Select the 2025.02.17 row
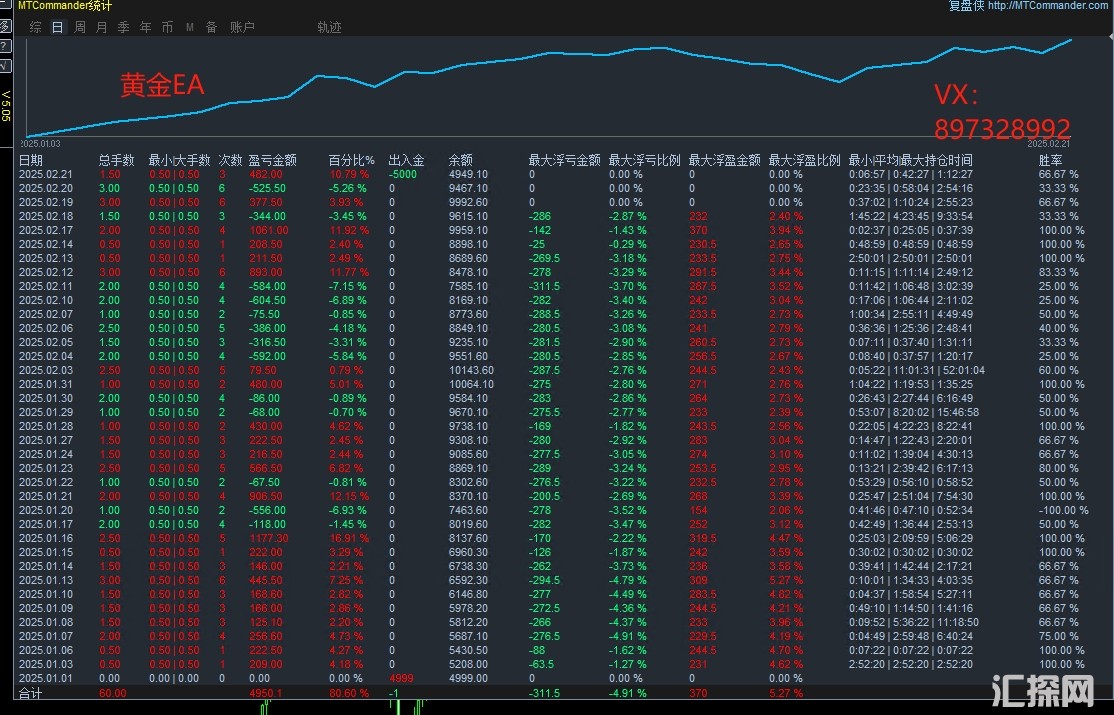Image resolution: width=1114 pixels, height=715 pixels. 46,230
